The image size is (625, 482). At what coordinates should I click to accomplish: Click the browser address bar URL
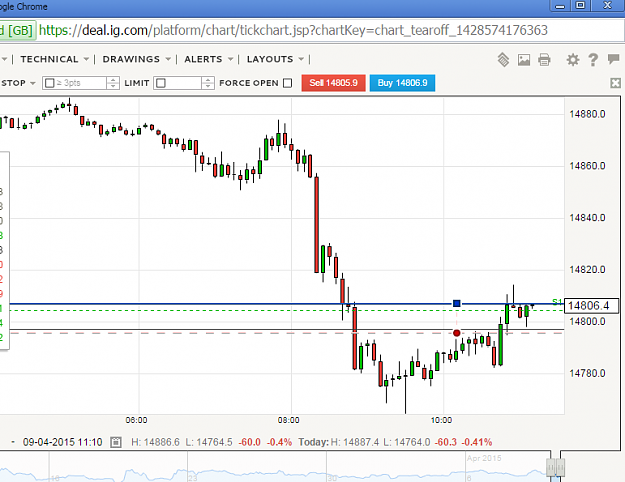[x=293, y=30]
